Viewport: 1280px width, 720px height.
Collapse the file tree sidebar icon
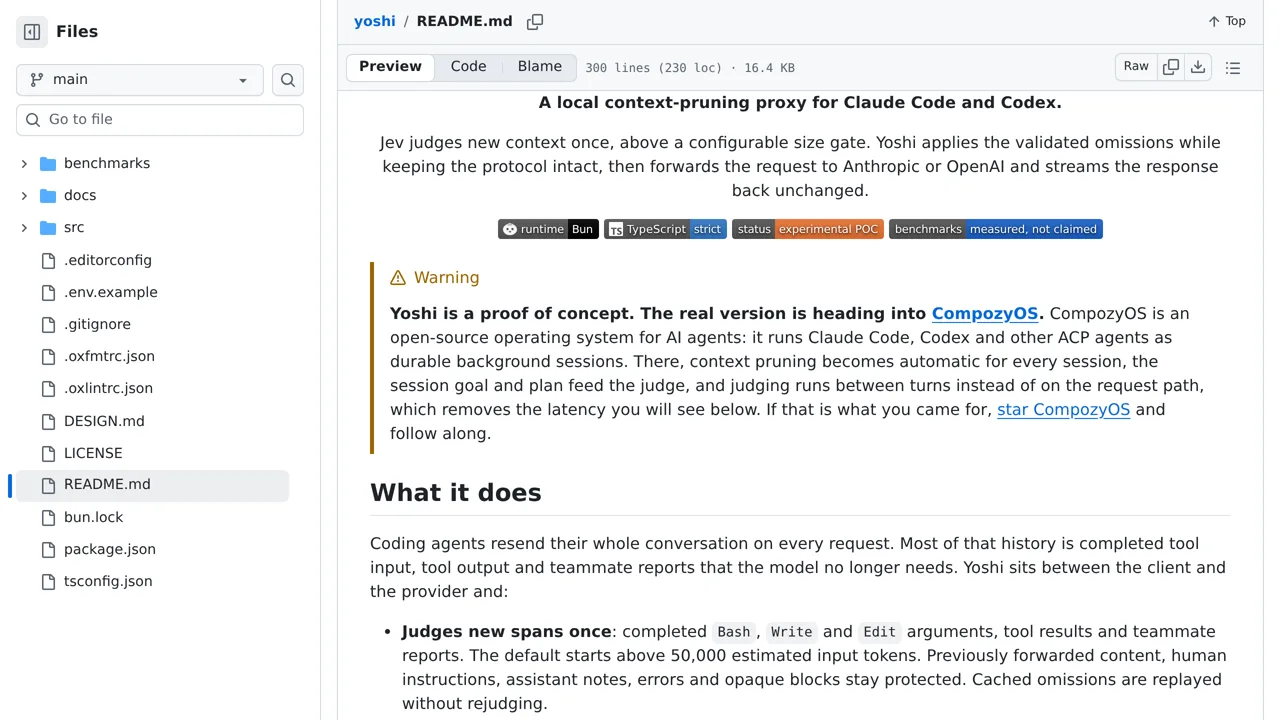[32, 32]
